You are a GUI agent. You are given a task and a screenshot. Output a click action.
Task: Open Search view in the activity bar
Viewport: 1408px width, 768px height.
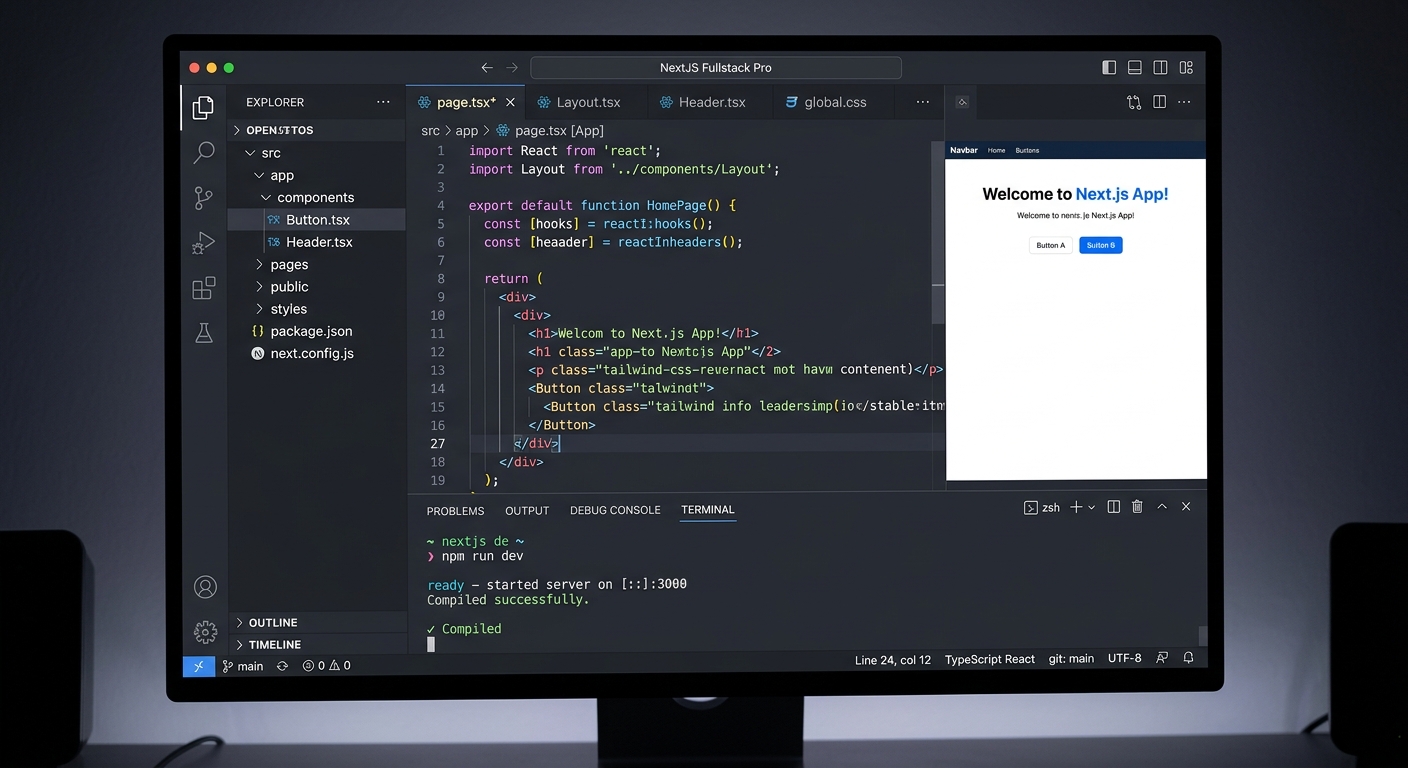(x=204, y=152)
